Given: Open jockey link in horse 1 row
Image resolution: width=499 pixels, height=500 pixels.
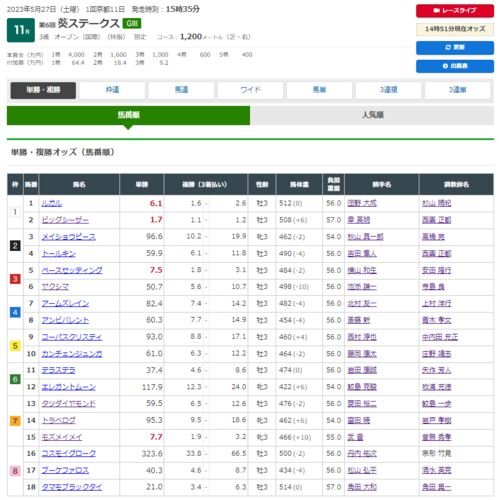Looking at the screenshot, I should [x=362, y=203].
